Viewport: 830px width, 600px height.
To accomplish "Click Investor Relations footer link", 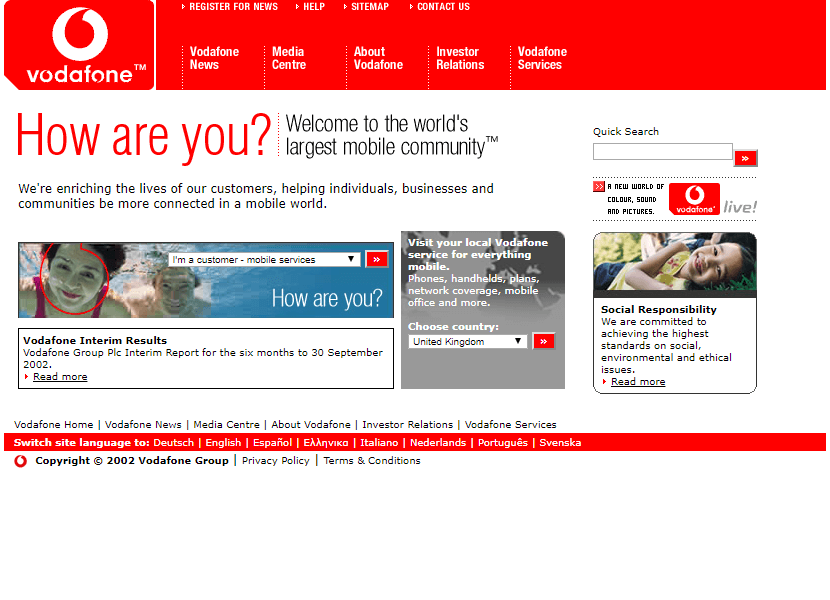I will click(408, 425).
